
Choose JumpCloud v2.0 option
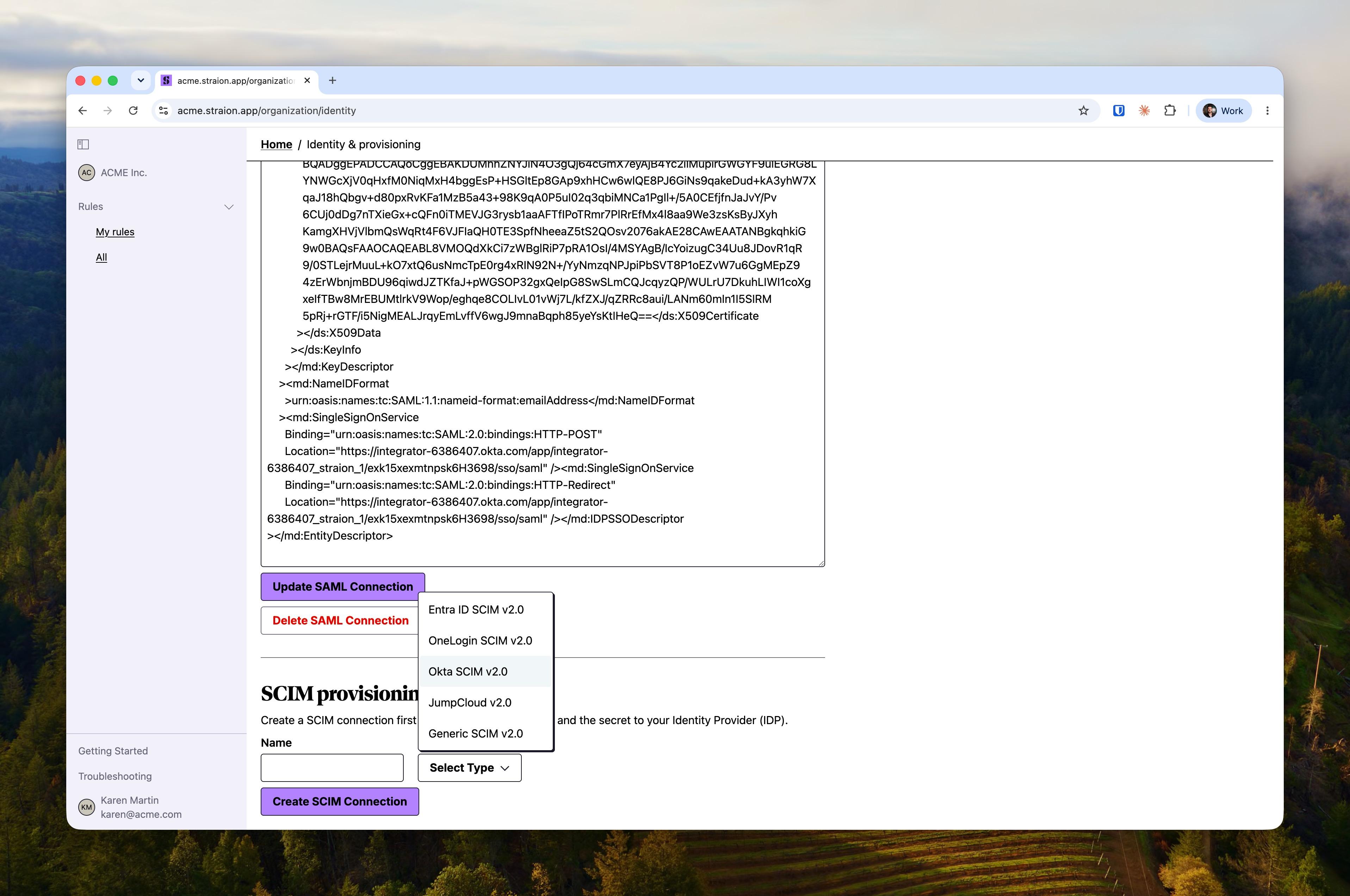tap(485, 702)
